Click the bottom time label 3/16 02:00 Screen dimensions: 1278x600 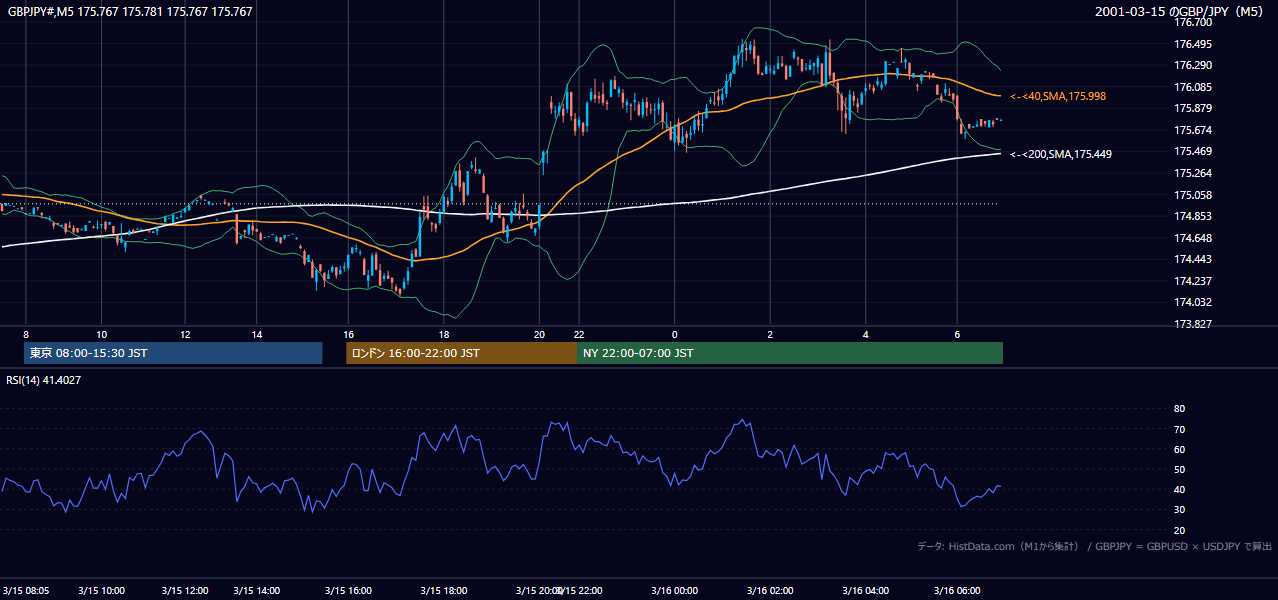click(x=770, y=590)
